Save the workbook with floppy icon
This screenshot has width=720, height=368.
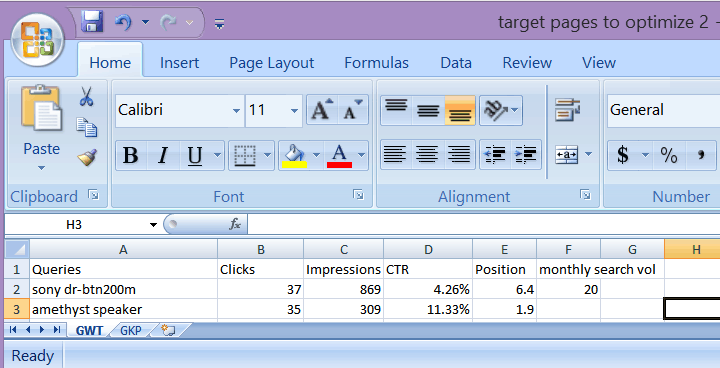tap(92, 22)
